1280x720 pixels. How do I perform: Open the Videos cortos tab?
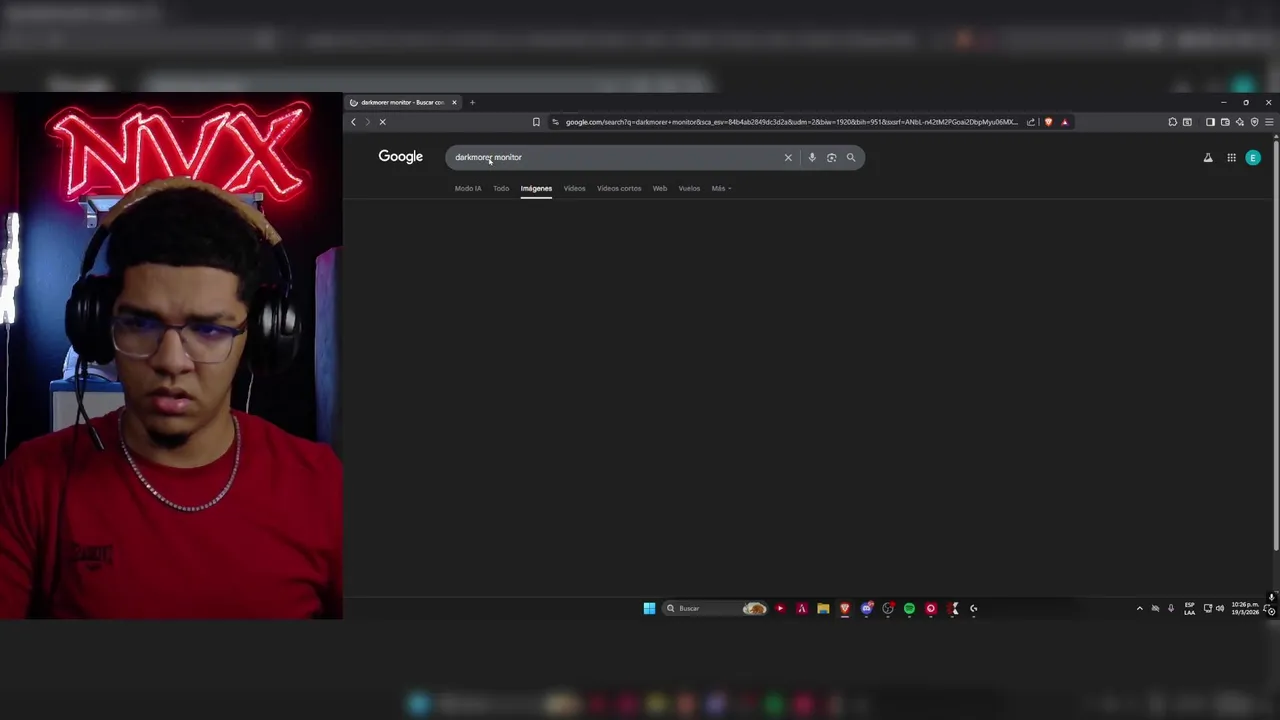point(619,188)
